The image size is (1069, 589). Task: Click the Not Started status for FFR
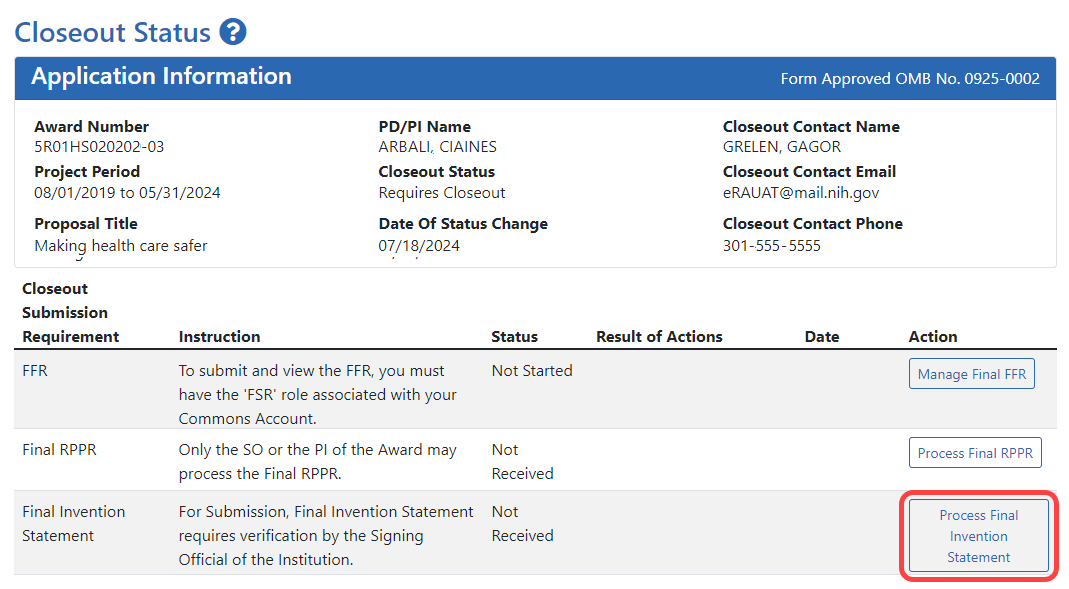click(x=532, y=370)
